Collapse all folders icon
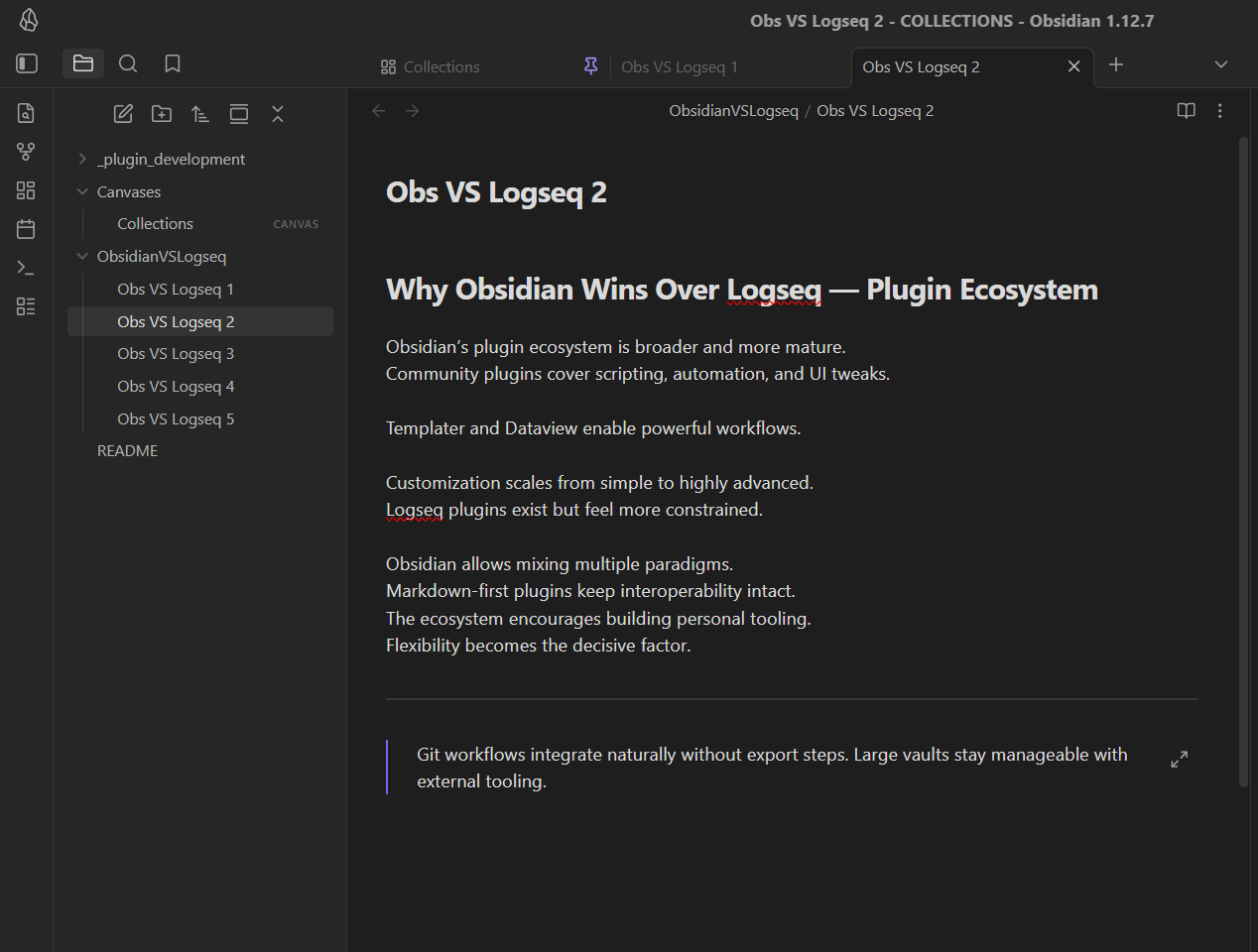The width and height of the screenshot is (1258, 952). 278,114
